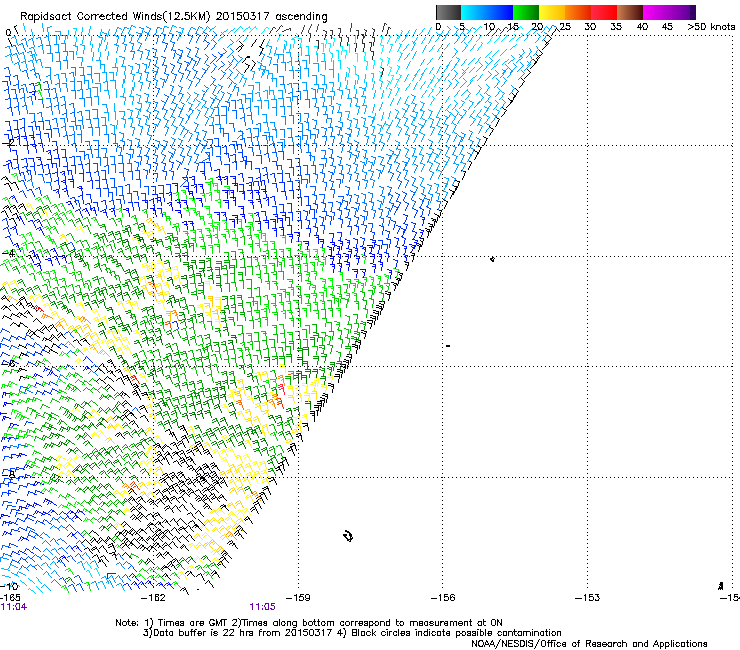Image resolution: width=740 pixels, height=650 pixels.
Task: Click the red 30-35 knots legend segment
Action: (604, 12)
